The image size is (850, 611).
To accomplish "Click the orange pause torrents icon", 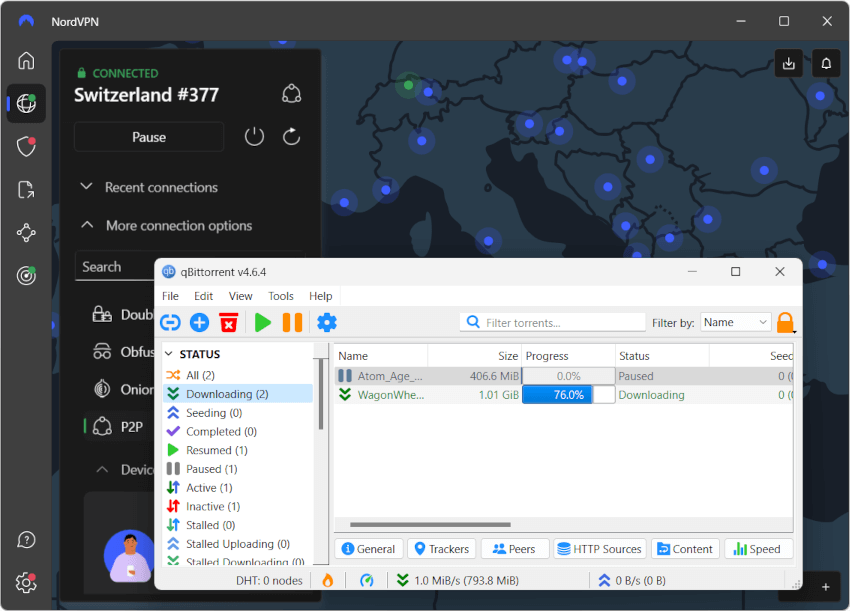I will click(292, 323).
